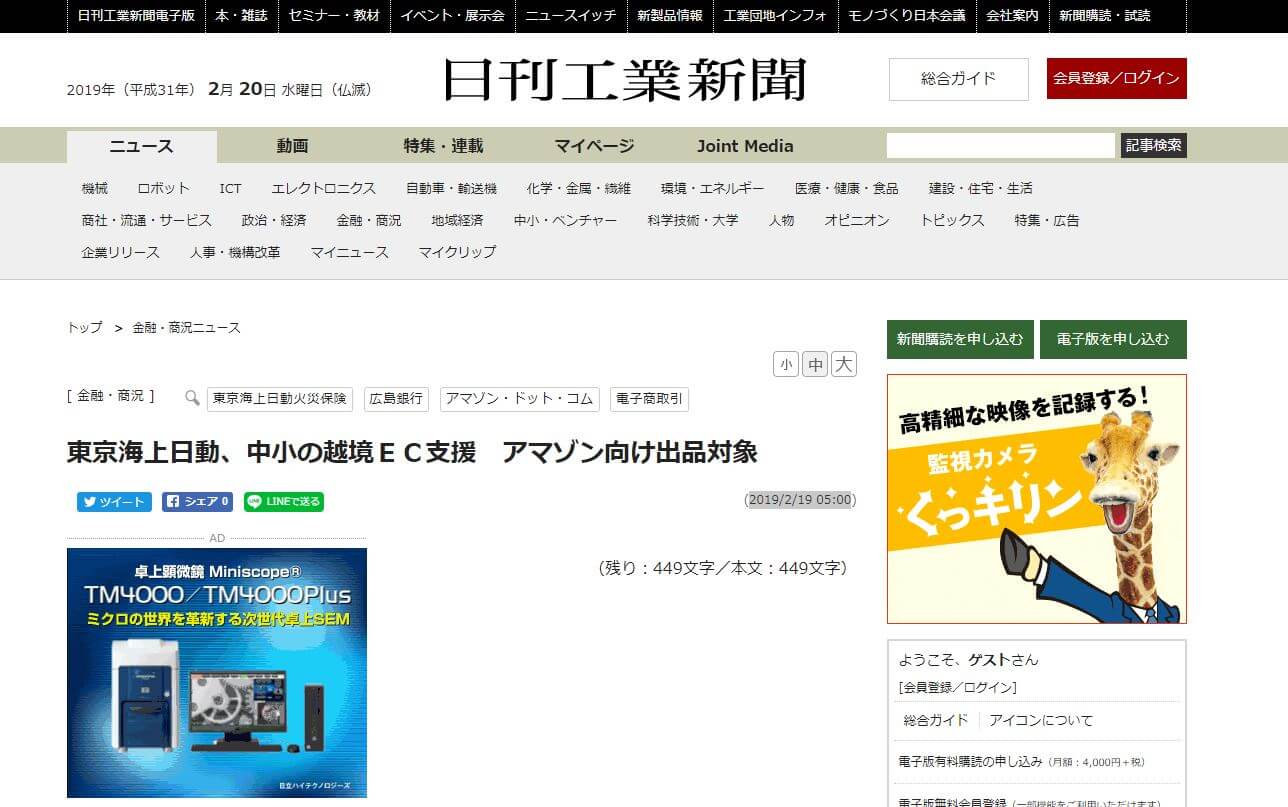Select 金融・商況 category in submenu

(x=369, y=220)
